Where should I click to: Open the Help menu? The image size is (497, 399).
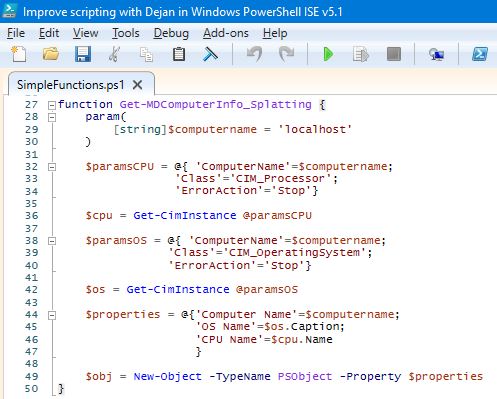tap(275, 33)
